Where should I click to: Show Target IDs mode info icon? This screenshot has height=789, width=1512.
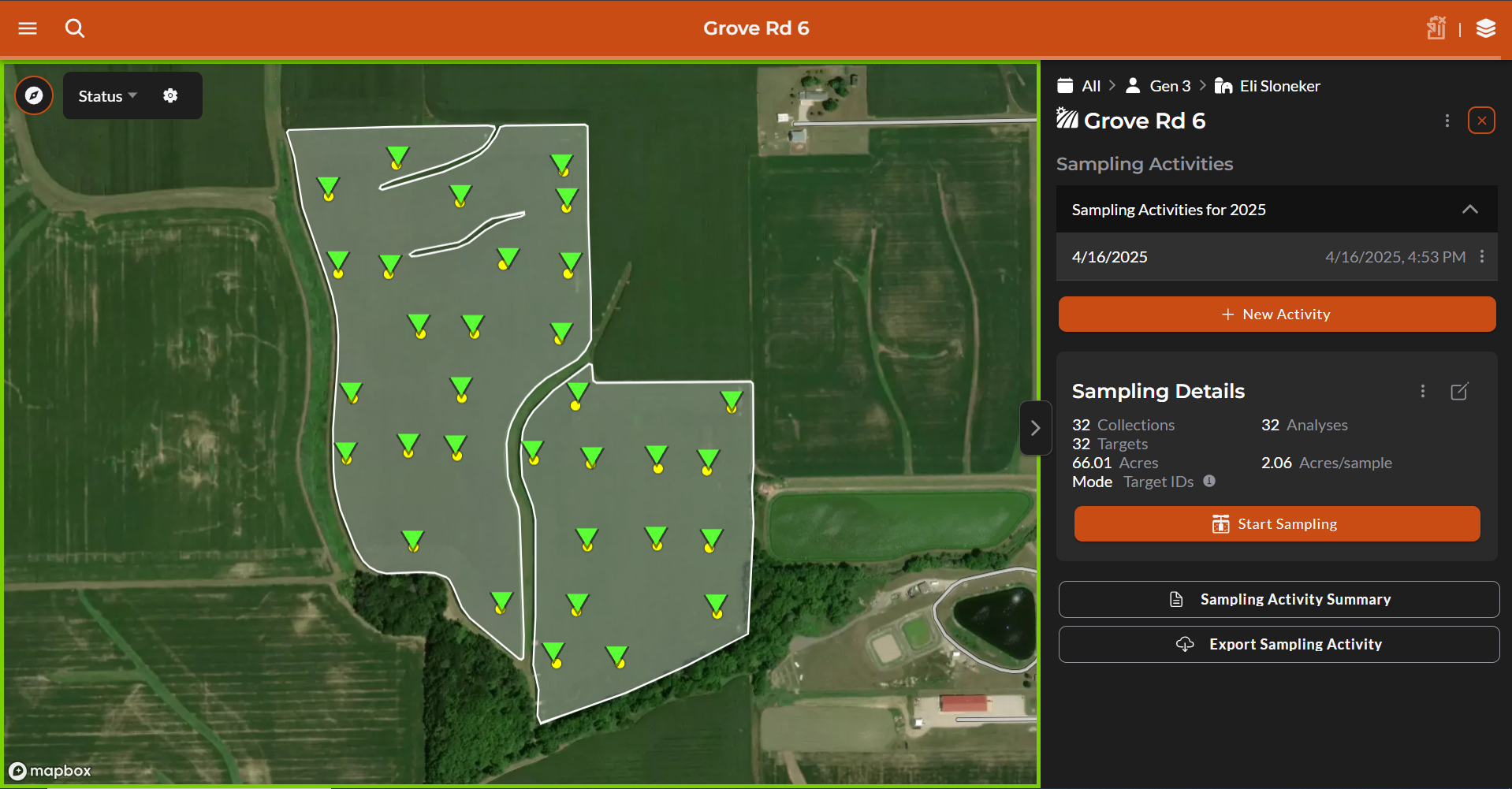[1209, 481]
